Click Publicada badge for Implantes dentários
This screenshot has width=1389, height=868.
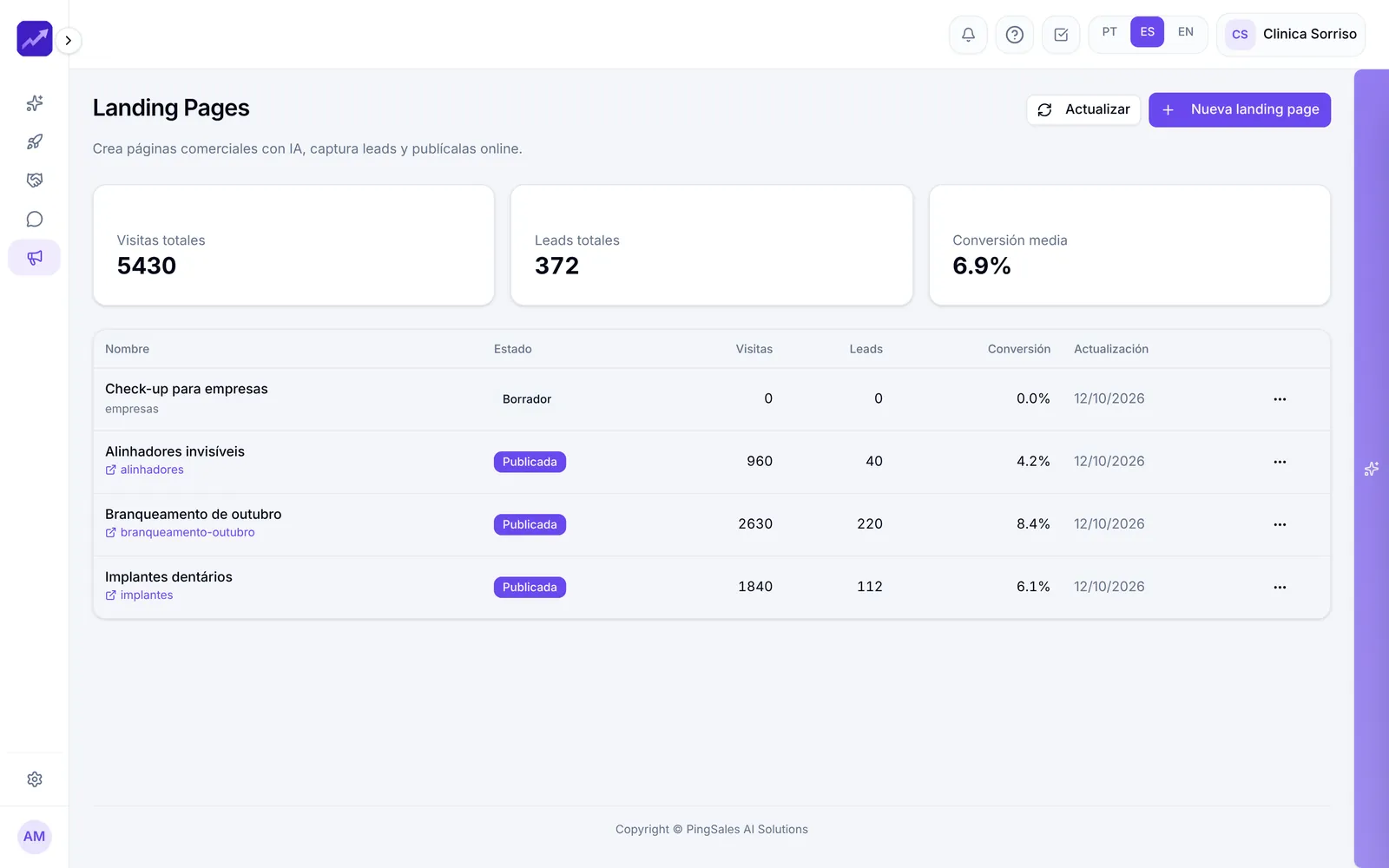click(x=530, y=588)
